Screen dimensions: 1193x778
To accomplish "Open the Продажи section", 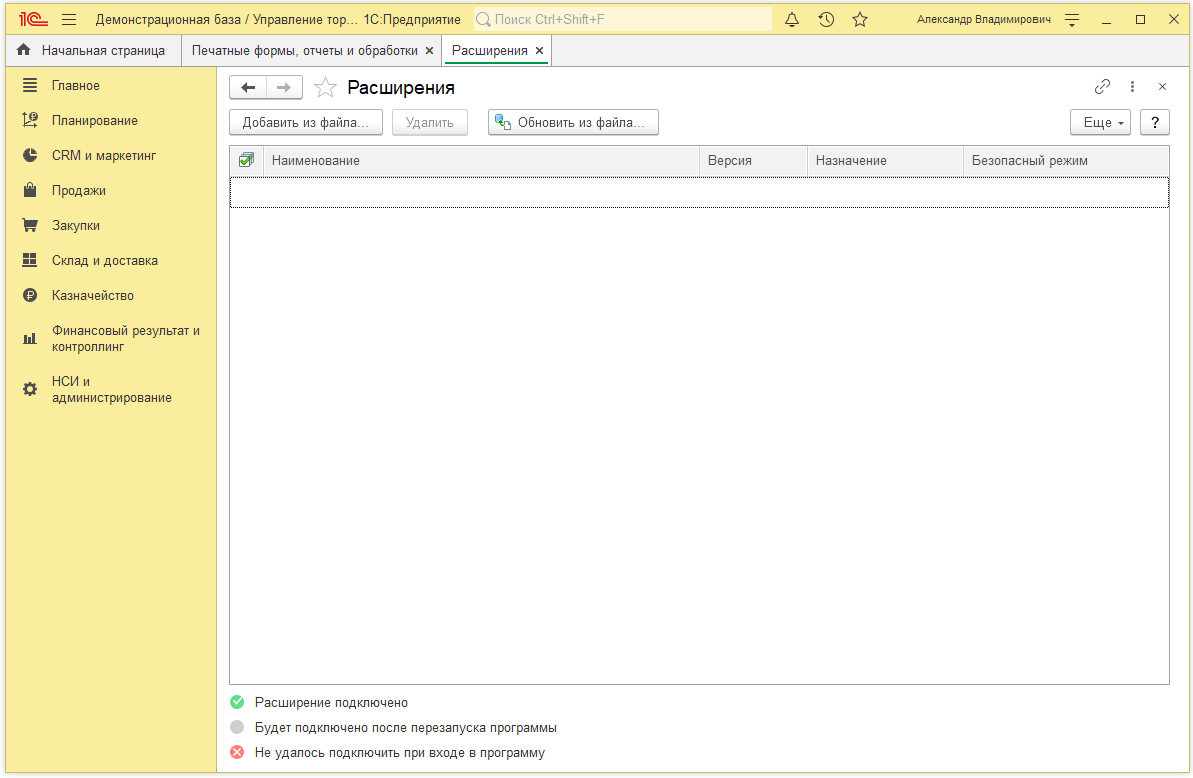I will (79, 190).
